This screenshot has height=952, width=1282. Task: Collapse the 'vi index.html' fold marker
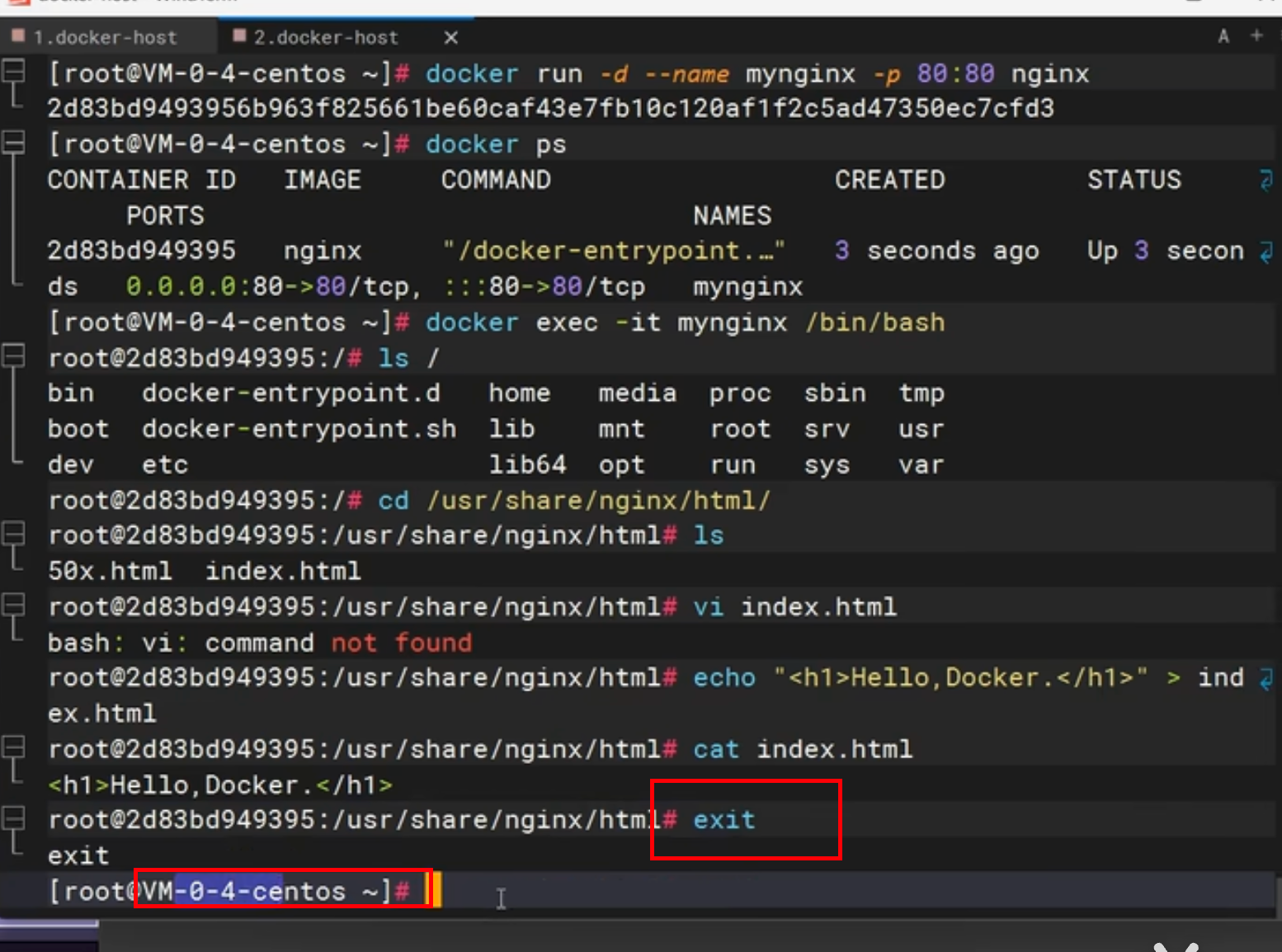[x=13, y=606]
